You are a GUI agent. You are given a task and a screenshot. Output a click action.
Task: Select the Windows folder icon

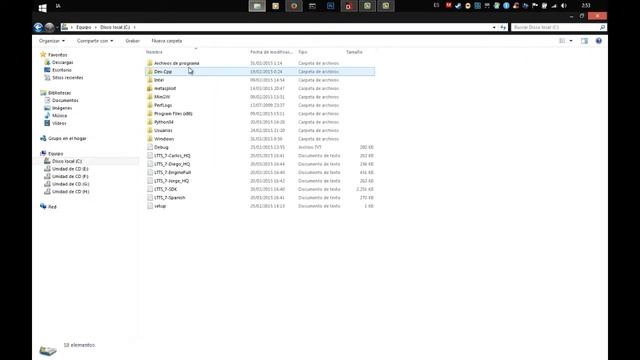(150, 139)
